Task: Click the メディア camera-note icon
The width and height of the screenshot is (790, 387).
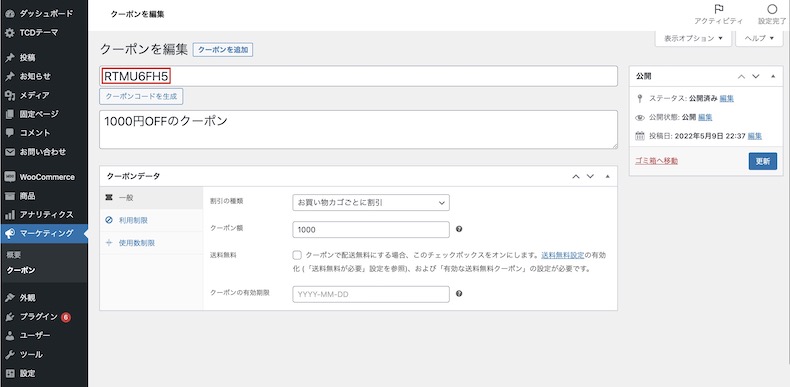Action: pyautogui.click(x=10, y=95)
